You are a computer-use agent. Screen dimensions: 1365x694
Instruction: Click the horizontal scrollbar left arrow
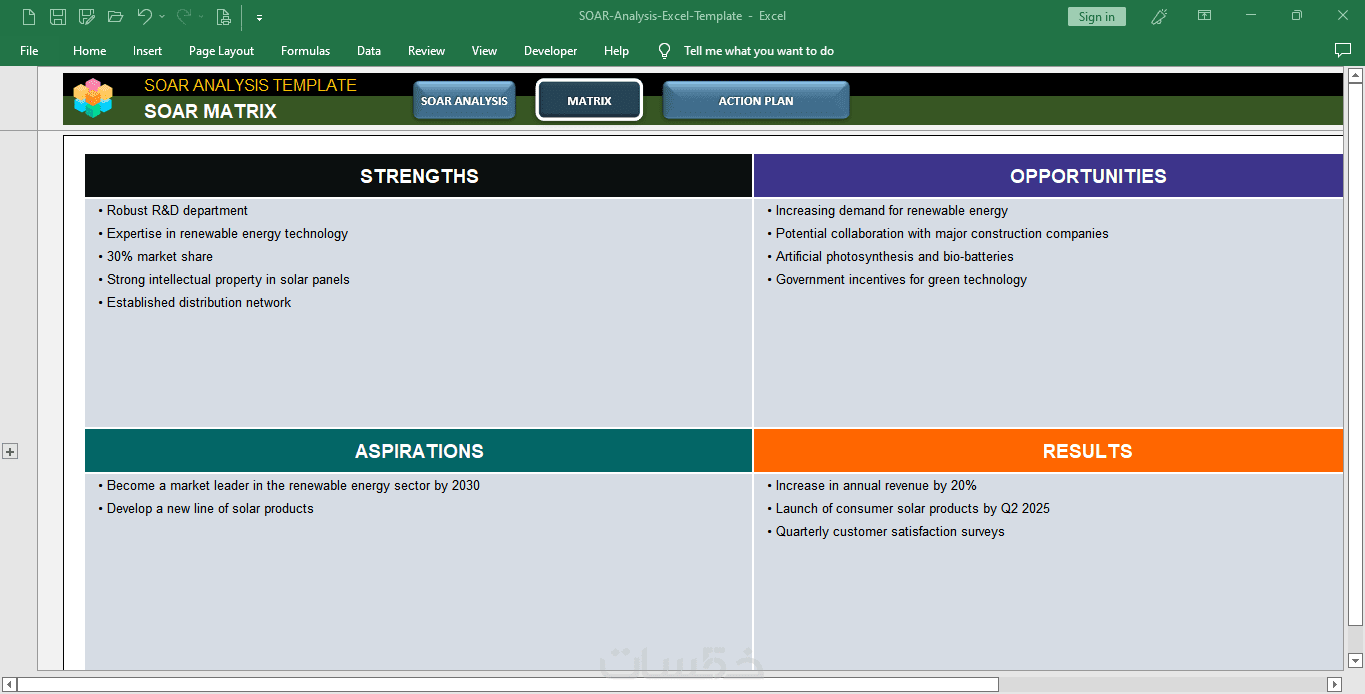(9, 684)
